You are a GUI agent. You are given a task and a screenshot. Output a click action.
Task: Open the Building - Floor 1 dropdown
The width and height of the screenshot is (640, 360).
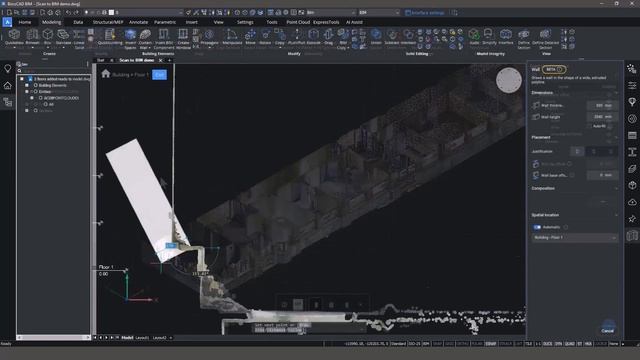(575, 238)
